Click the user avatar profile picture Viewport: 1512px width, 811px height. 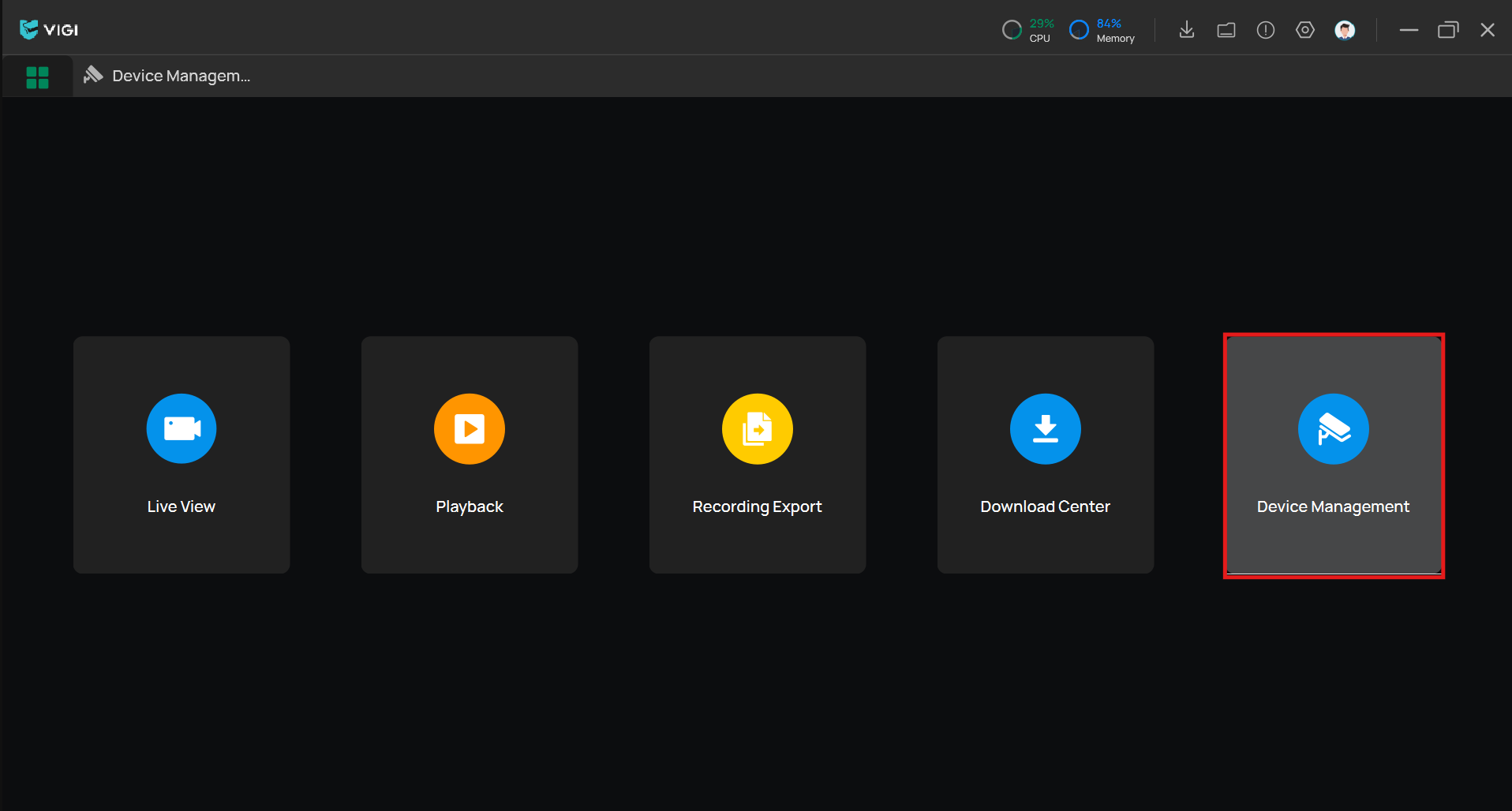click(1345, 30)
